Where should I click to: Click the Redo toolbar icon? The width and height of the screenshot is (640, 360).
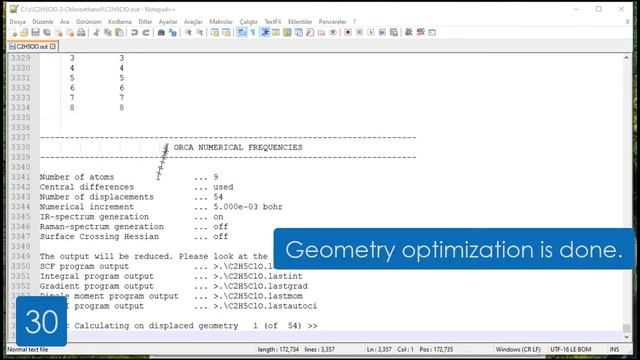tap(146, 33)
